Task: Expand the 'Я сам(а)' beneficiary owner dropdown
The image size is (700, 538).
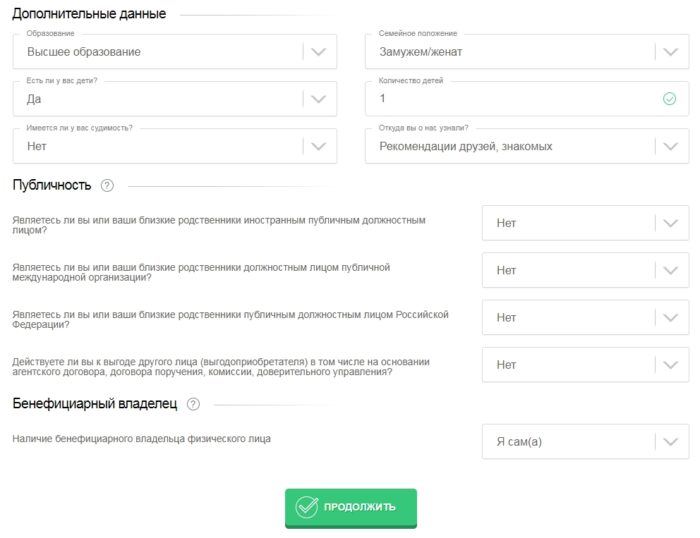Action: (x=585, y=441)
